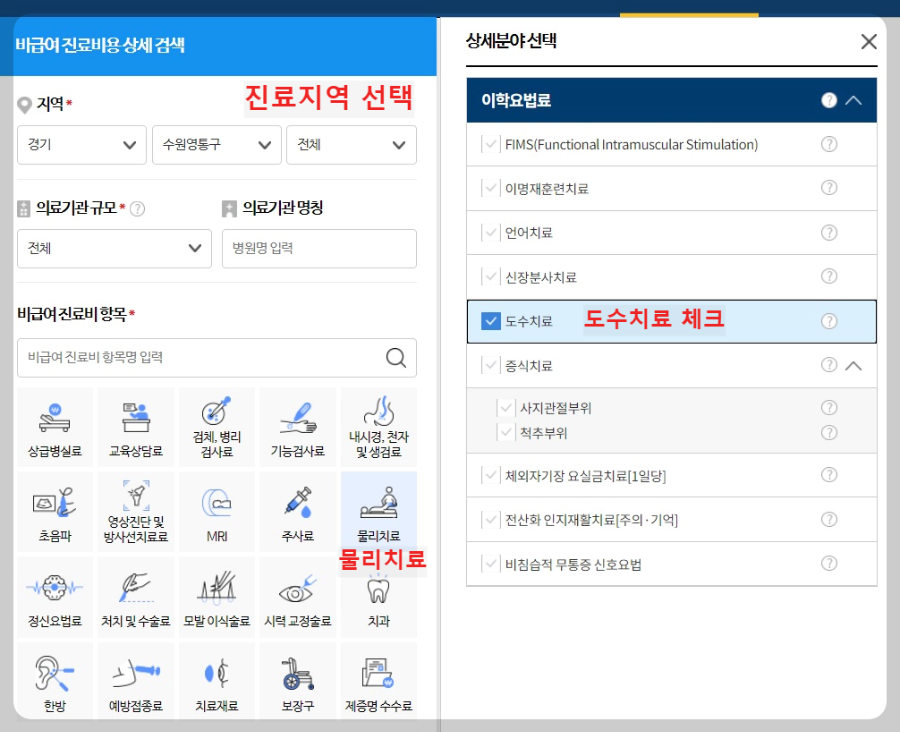The width and height of the screenshot is (900, 732).
Task: Close the 상세분야 선택 panel
Action: (x=869, y=41)
